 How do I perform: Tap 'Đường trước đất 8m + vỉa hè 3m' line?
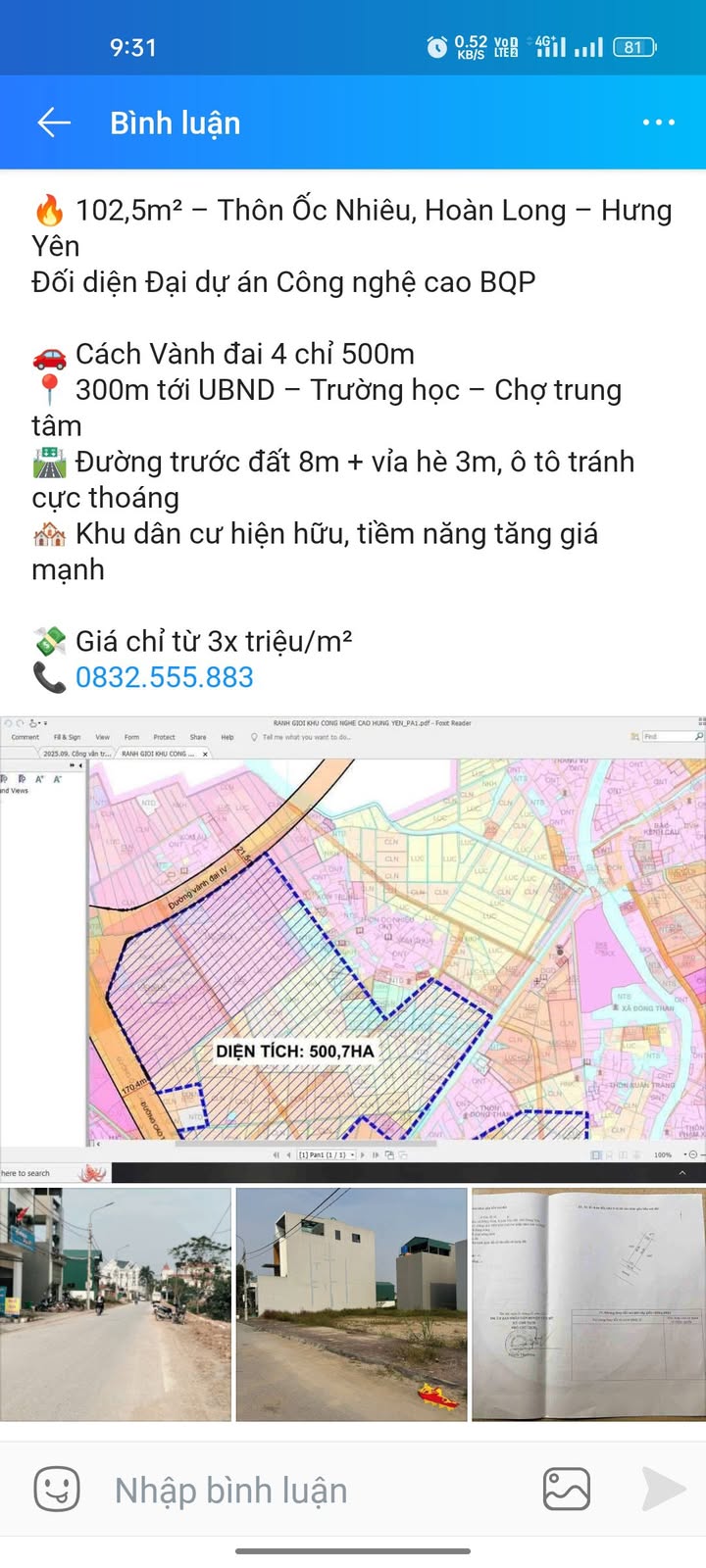tap(333, 479)
